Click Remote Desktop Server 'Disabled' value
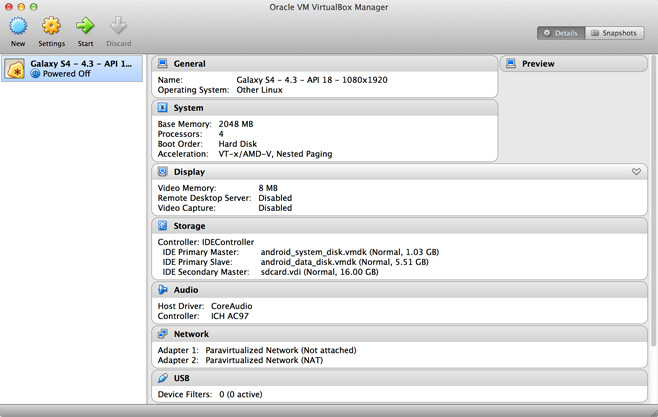This screenshot has width=658, height=417. [275, 198]
